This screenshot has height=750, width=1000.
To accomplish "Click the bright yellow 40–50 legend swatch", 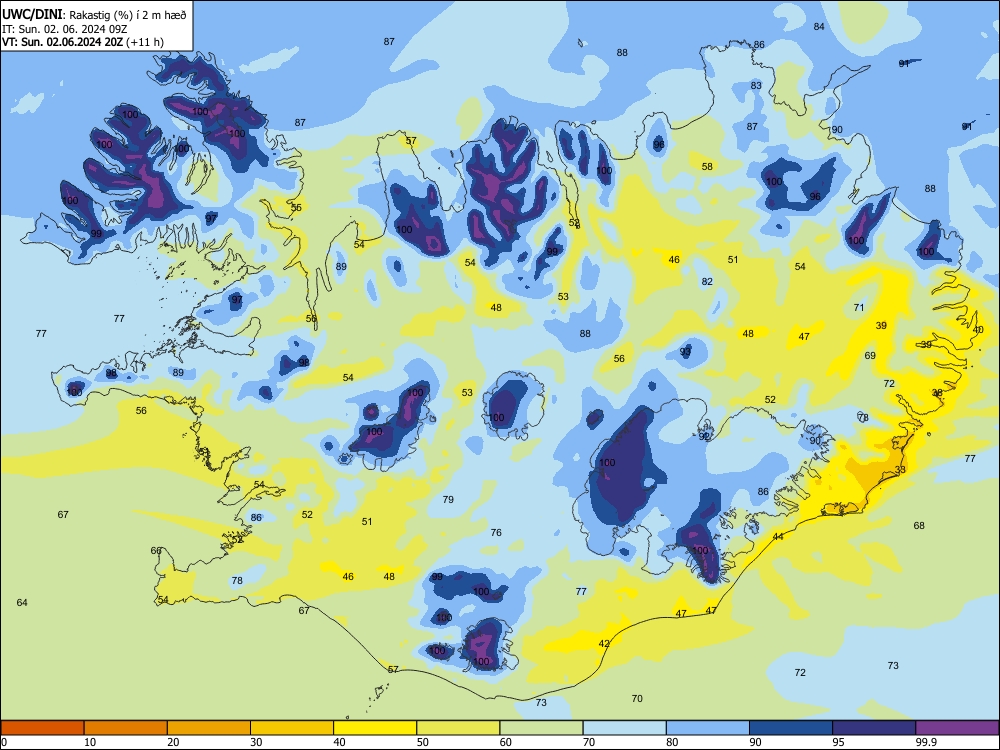I will 375,728.
